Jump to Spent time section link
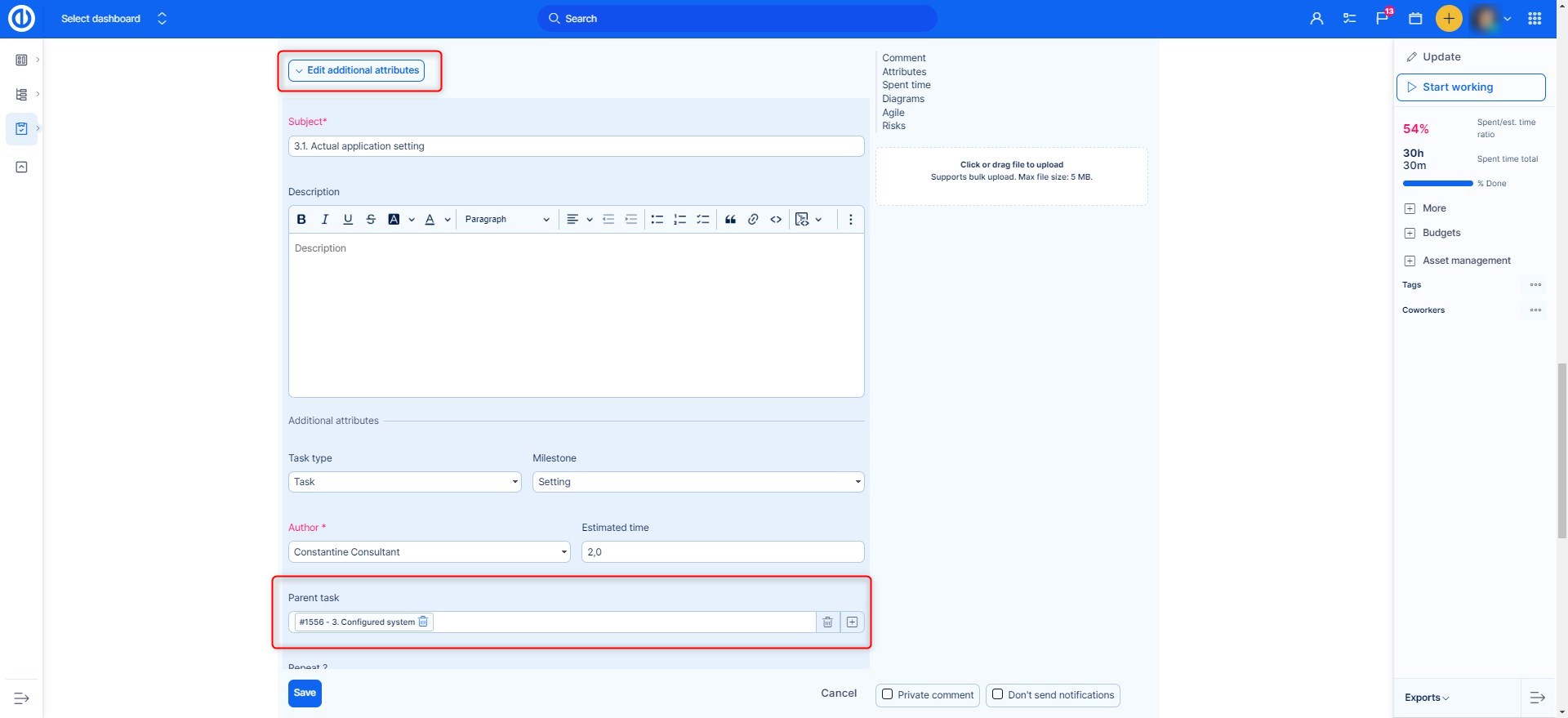The height and width of the screenshot is (718, 1568). [x=906, y=85]
